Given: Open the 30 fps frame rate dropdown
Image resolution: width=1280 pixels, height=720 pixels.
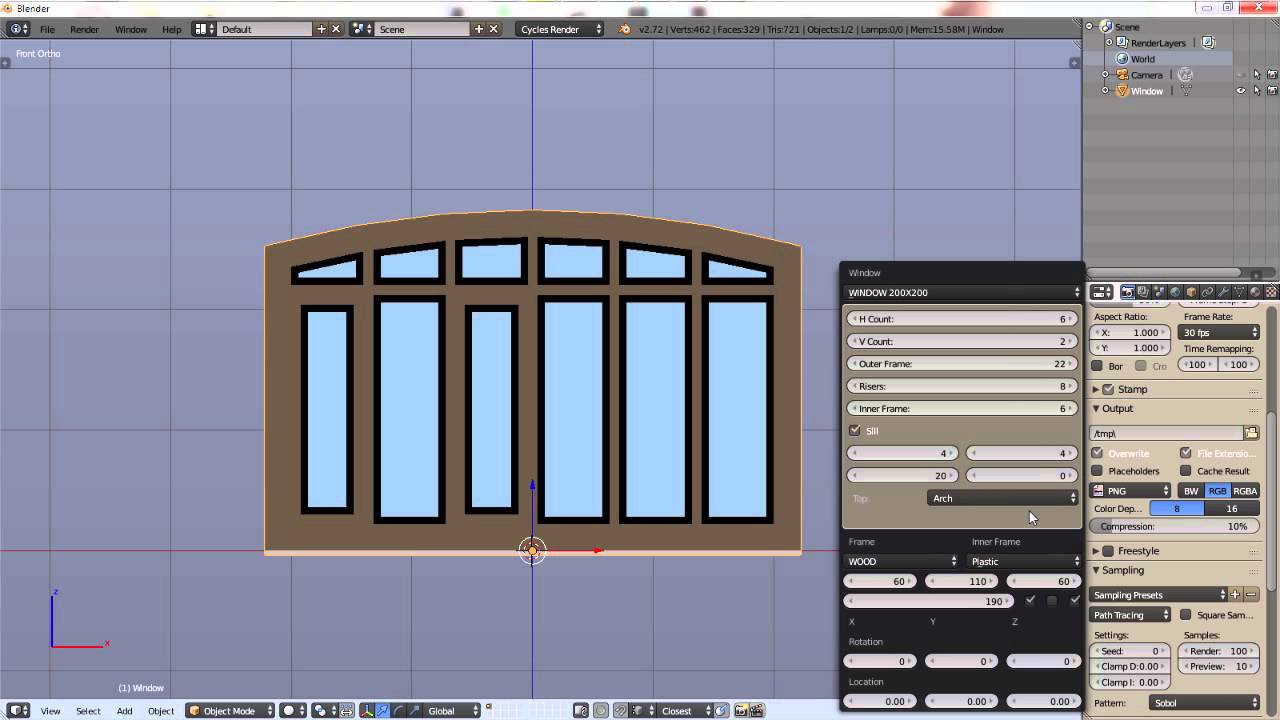Looking at the screenshot, I should pos(1220,332).
